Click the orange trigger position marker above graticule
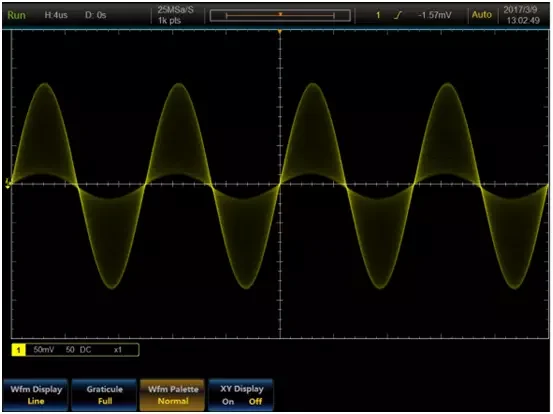Image resolution: width=553 pixels, height=414 pixels. pyautogui.click(x=280, y=32)
